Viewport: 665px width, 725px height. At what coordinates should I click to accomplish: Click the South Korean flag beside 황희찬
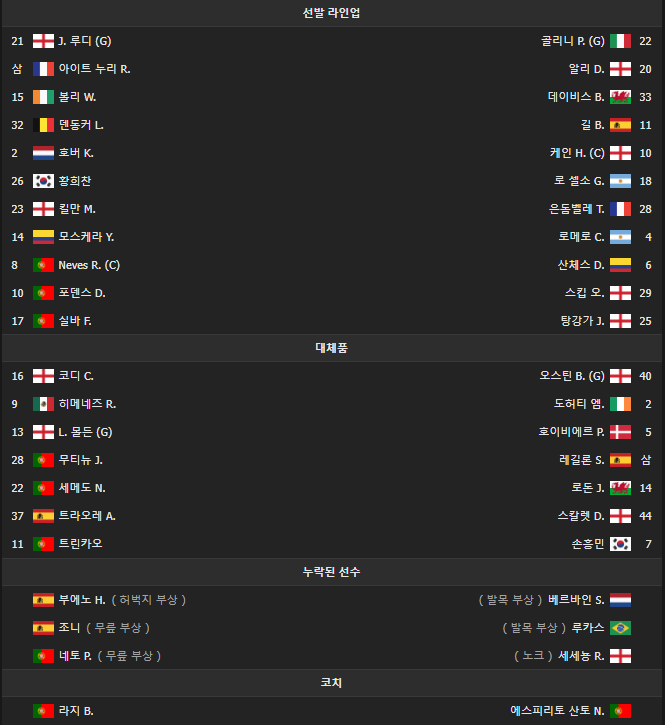tap(43, 181)
